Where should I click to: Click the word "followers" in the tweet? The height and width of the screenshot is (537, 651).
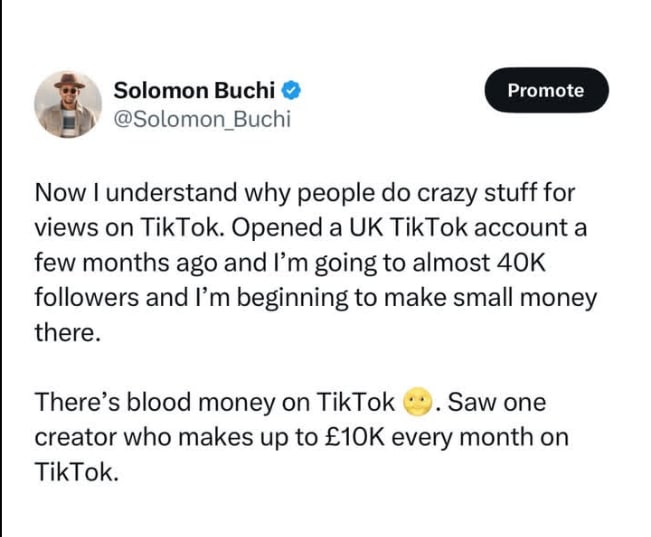tap(81, 297)
